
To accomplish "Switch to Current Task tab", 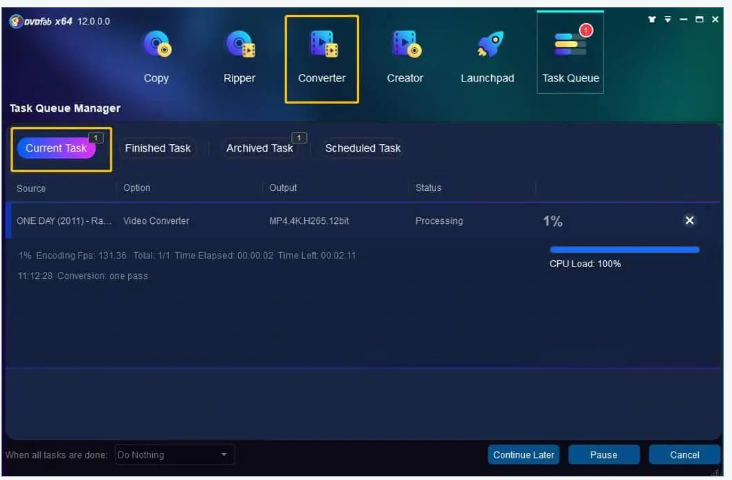I will point(56,148).
